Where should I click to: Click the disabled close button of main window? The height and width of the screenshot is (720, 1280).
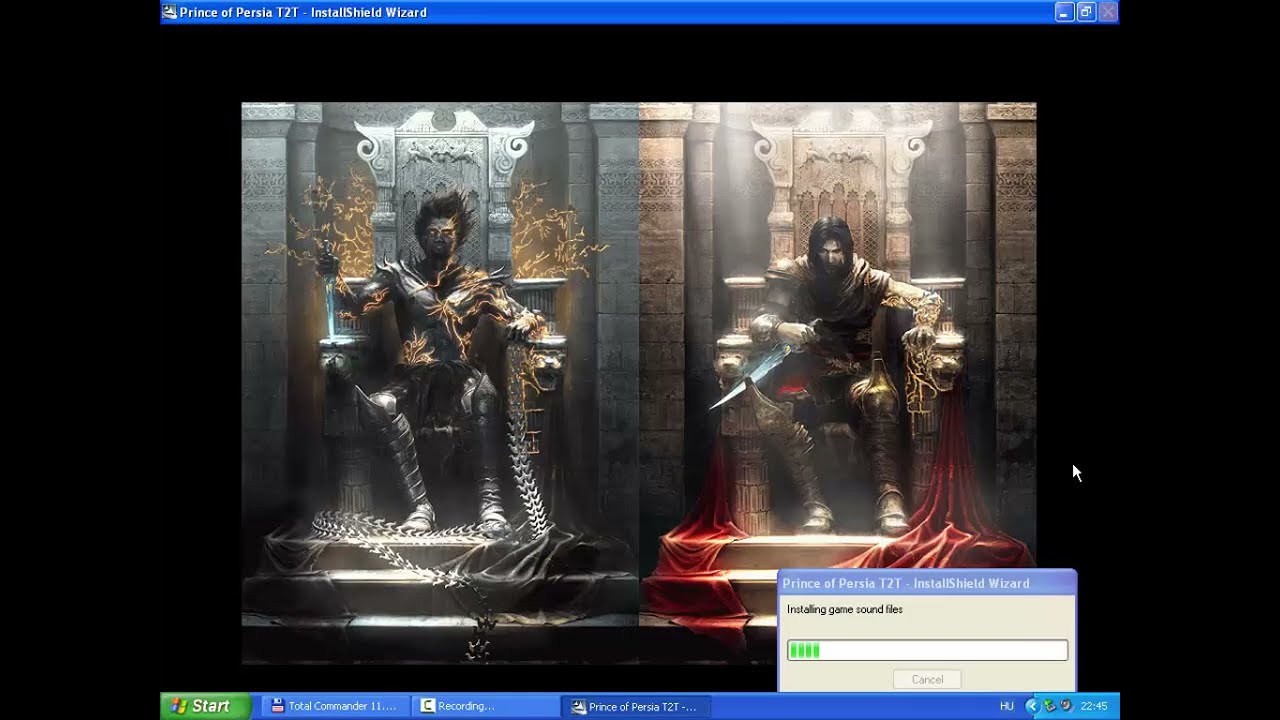click(1107, 12)
